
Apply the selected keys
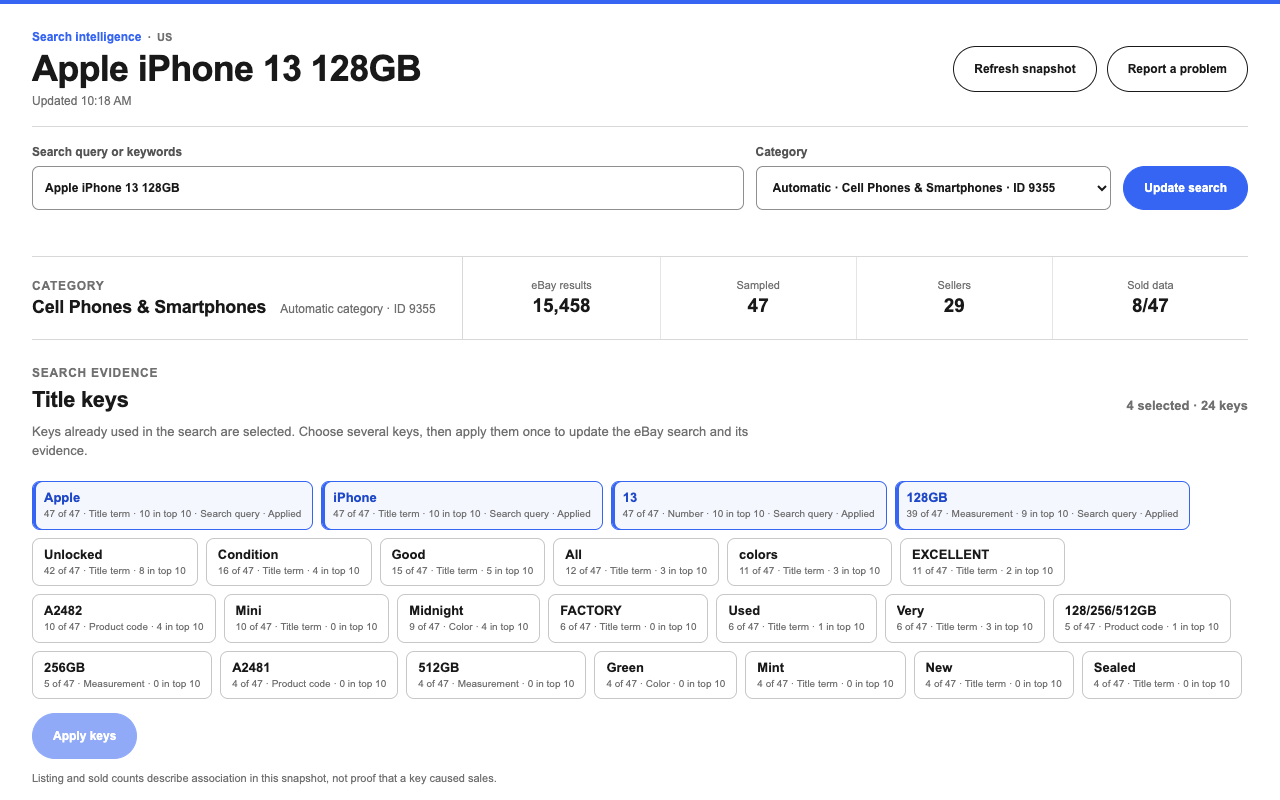coord(84,736)
